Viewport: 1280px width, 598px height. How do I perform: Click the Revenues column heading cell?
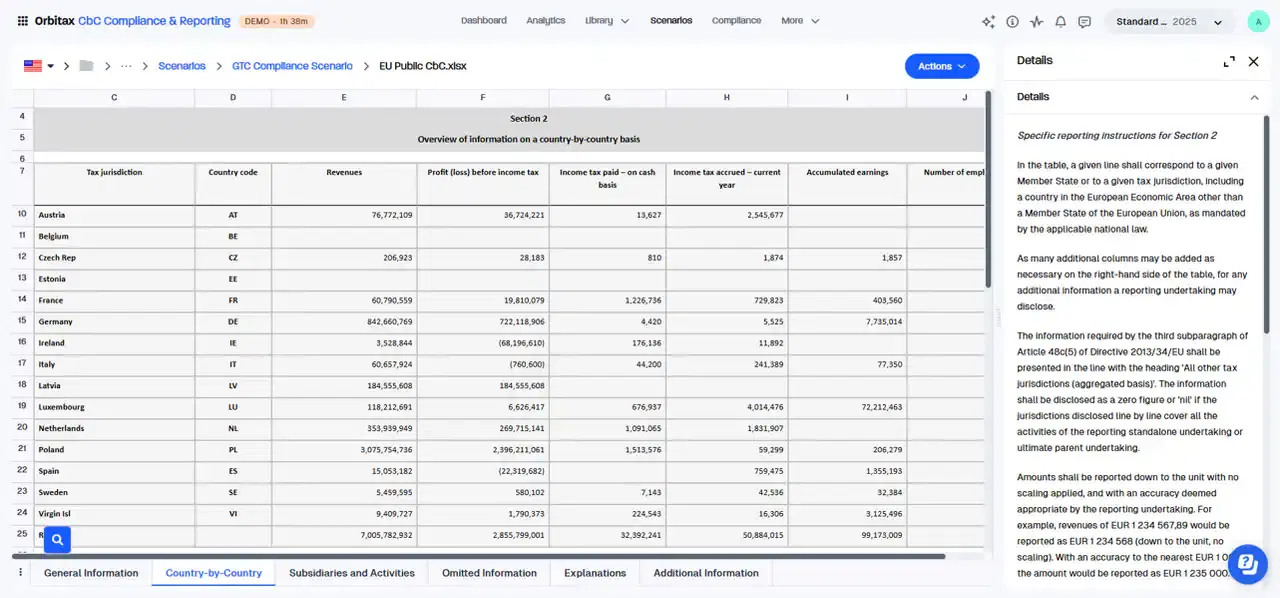[x=344, y=184]
